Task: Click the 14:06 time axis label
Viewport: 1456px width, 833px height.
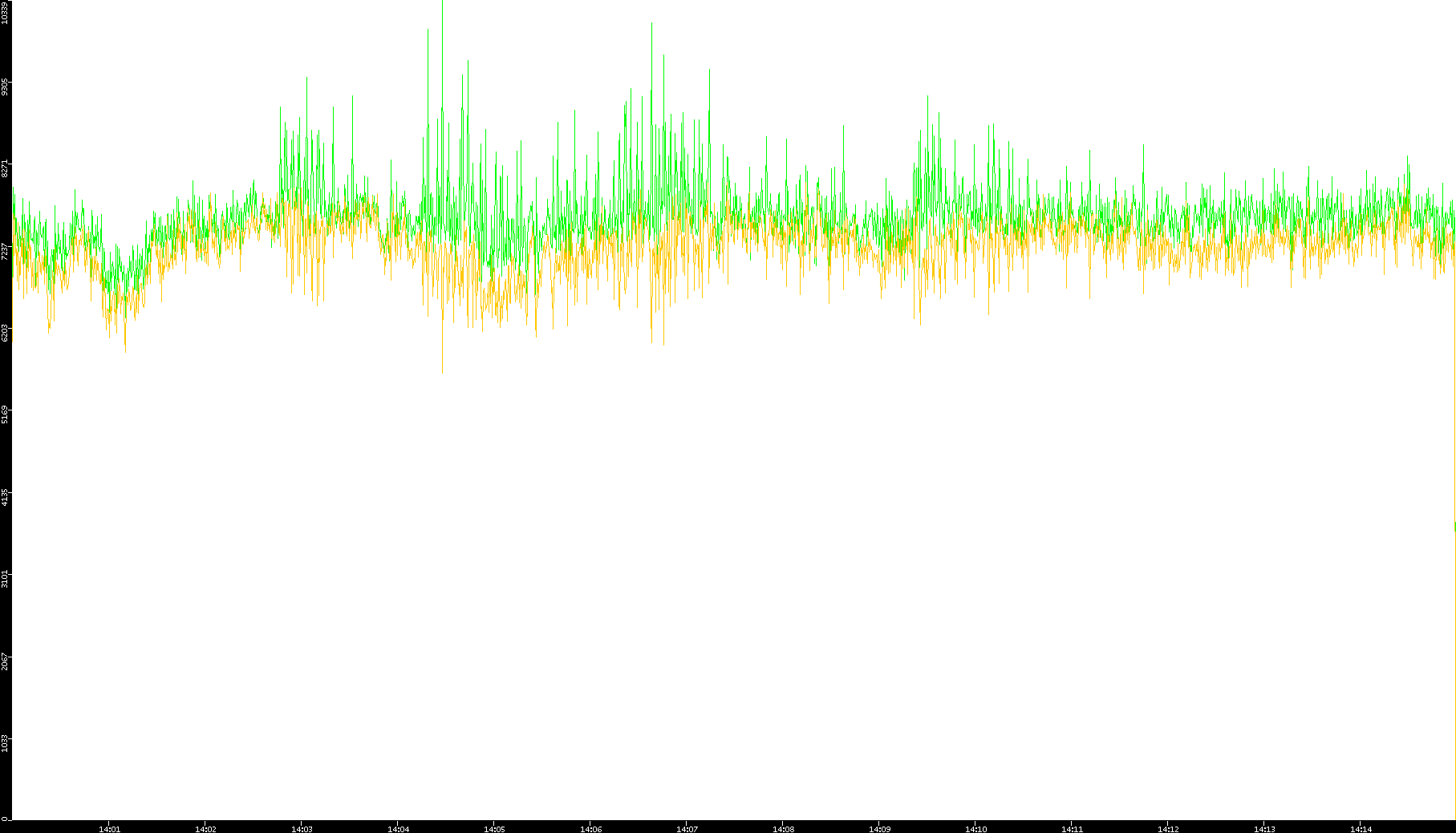Action: click(590, 829)
